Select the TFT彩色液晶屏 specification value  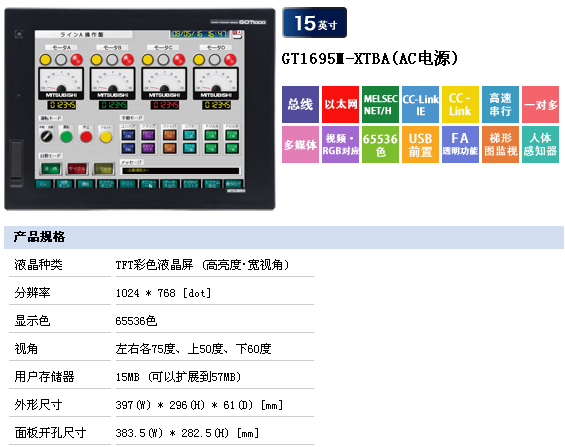[203, 265]
